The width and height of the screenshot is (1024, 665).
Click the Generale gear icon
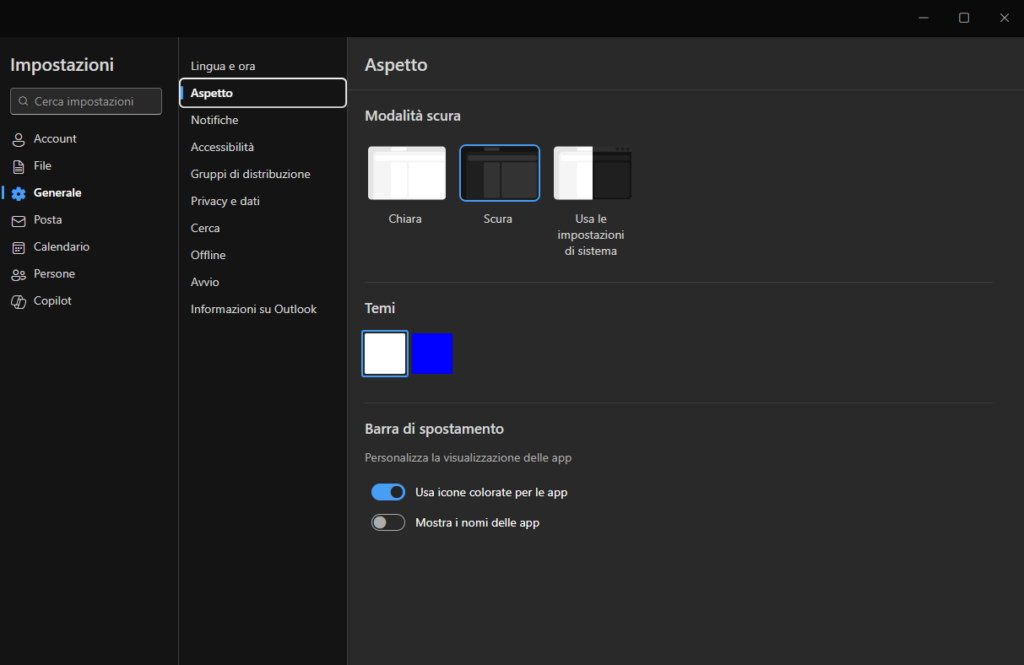pyautogui.click(x=18, y=193)
